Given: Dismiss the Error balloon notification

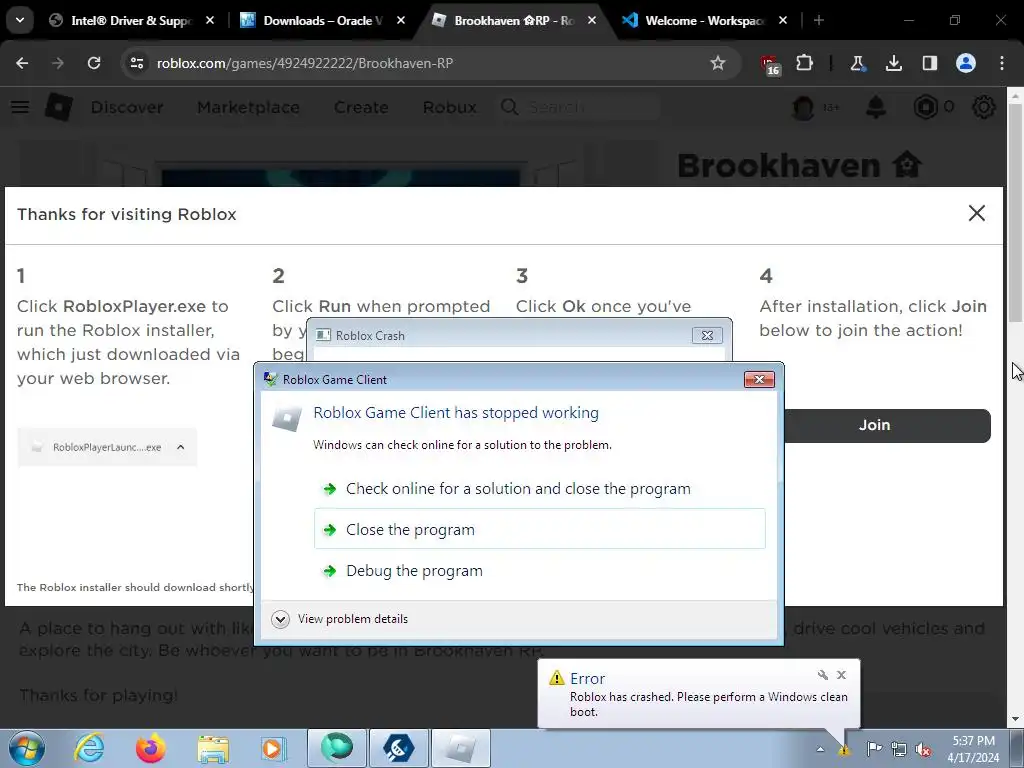Looking at the screenshot, I should (x=841, y=675).
